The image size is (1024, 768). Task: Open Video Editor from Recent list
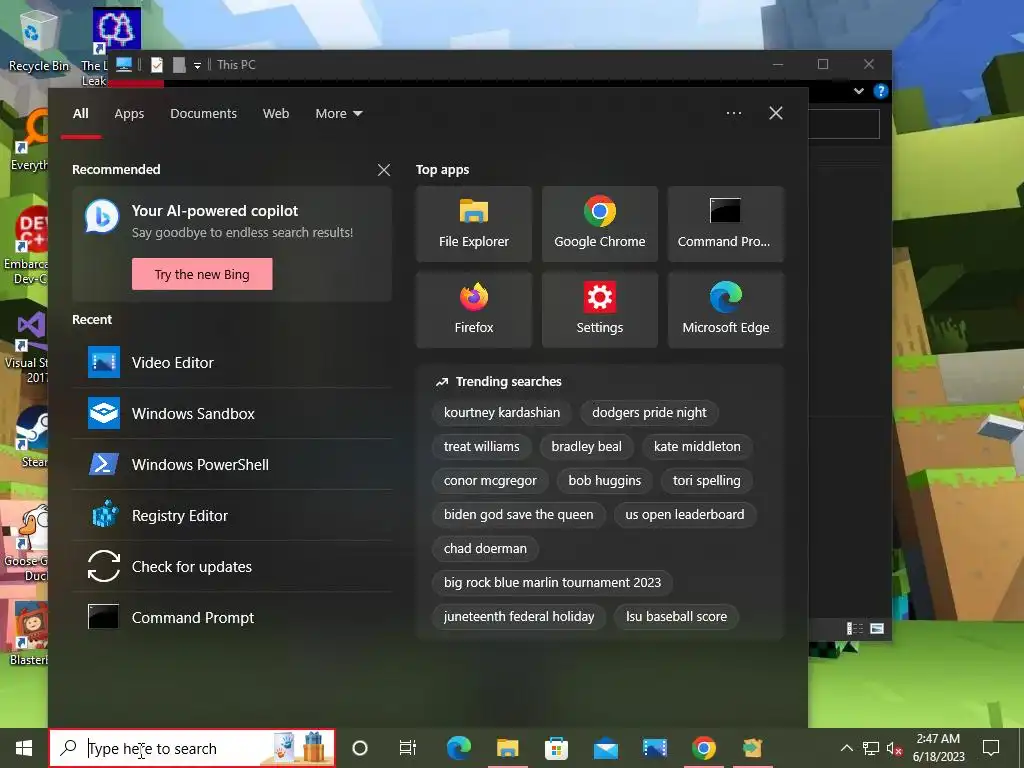pyautogui.click(x=232, y=362)
